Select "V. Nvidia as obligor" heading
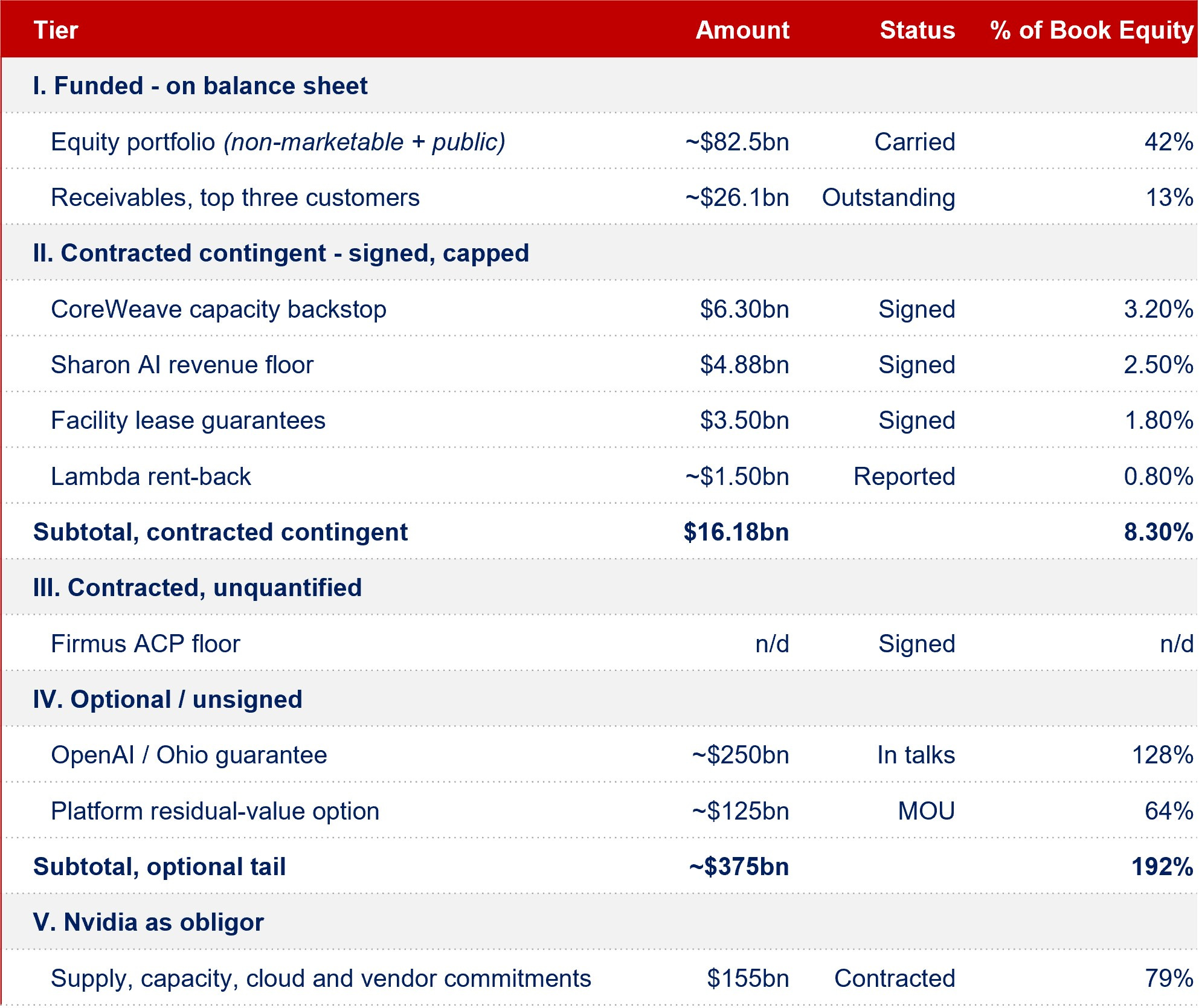1199x1008 pixels. pyautogui.click(x=149, y=923)
